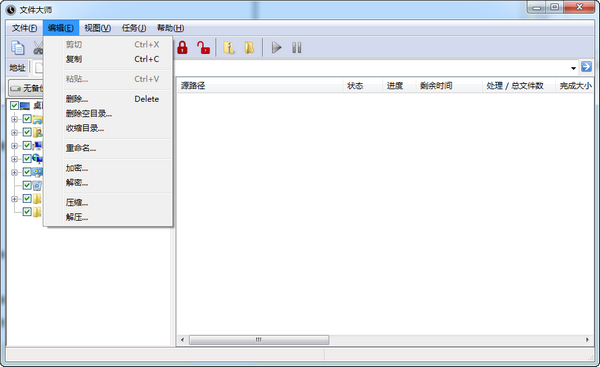The image size is (600, 367).
Task: Uncheck the user folder row checkbox
Action: click(x=27, y=132)
